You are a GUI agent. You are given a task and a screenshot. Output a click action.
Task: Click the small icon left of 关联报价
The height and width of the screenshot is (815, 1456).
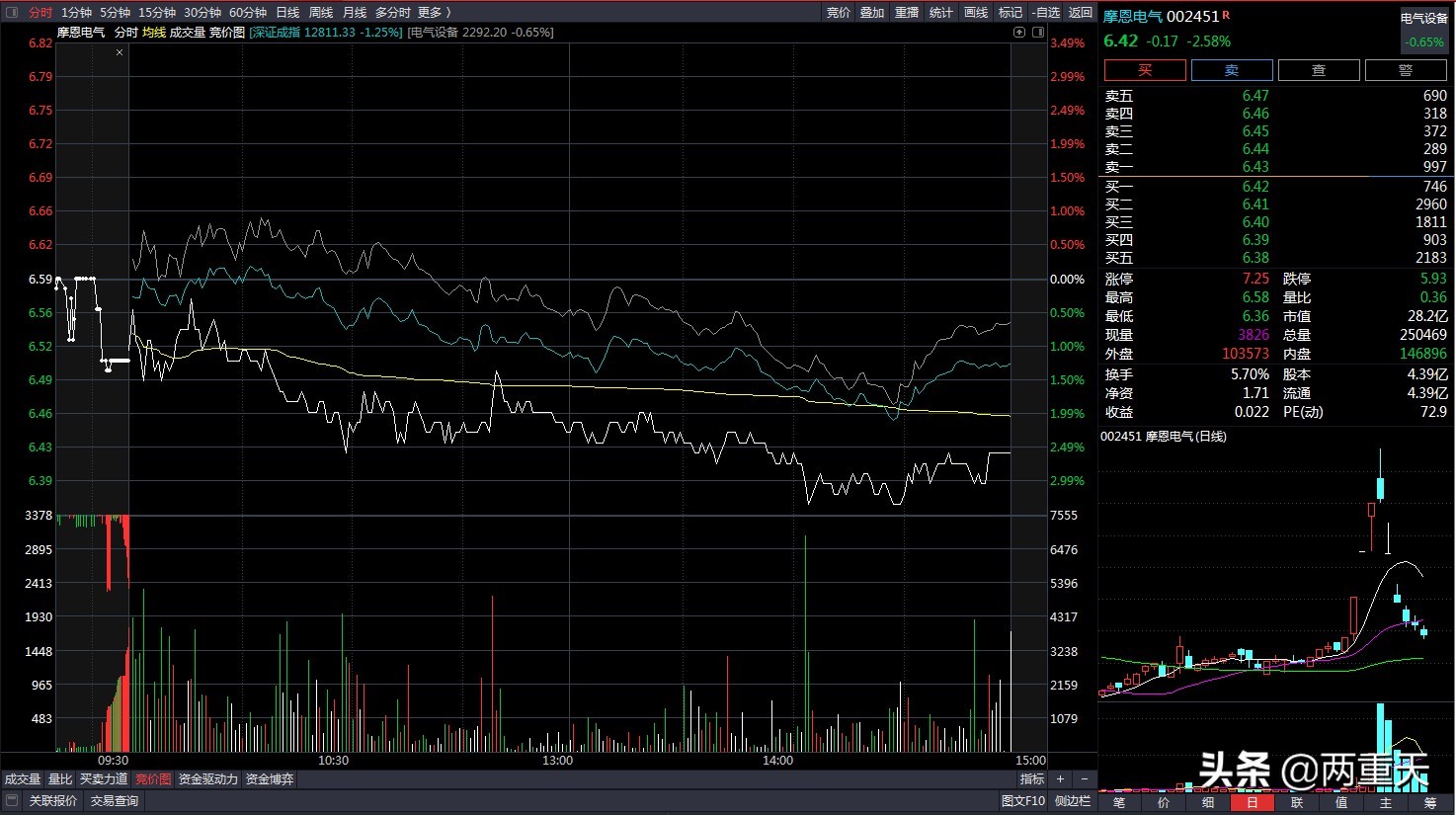click(x=12, y=801)
